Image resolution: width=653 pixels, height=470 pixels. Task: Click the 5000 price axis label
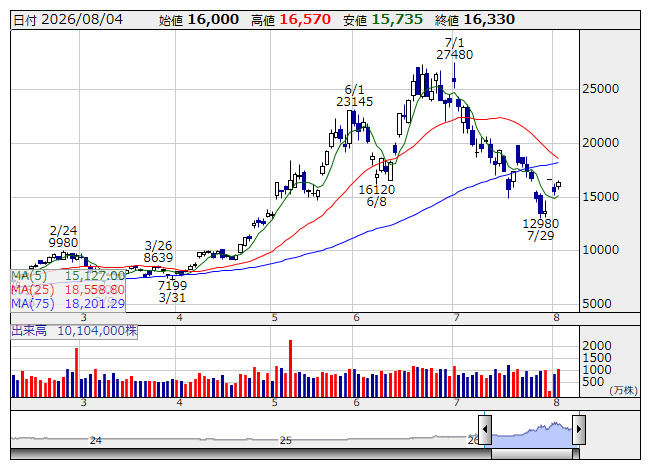(597, 303)
